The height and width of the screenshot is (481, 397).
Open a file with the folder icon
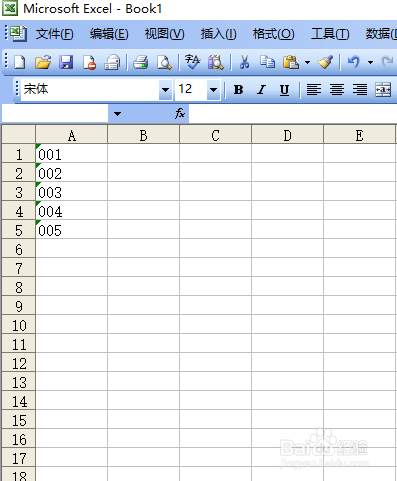pos(43,62)
